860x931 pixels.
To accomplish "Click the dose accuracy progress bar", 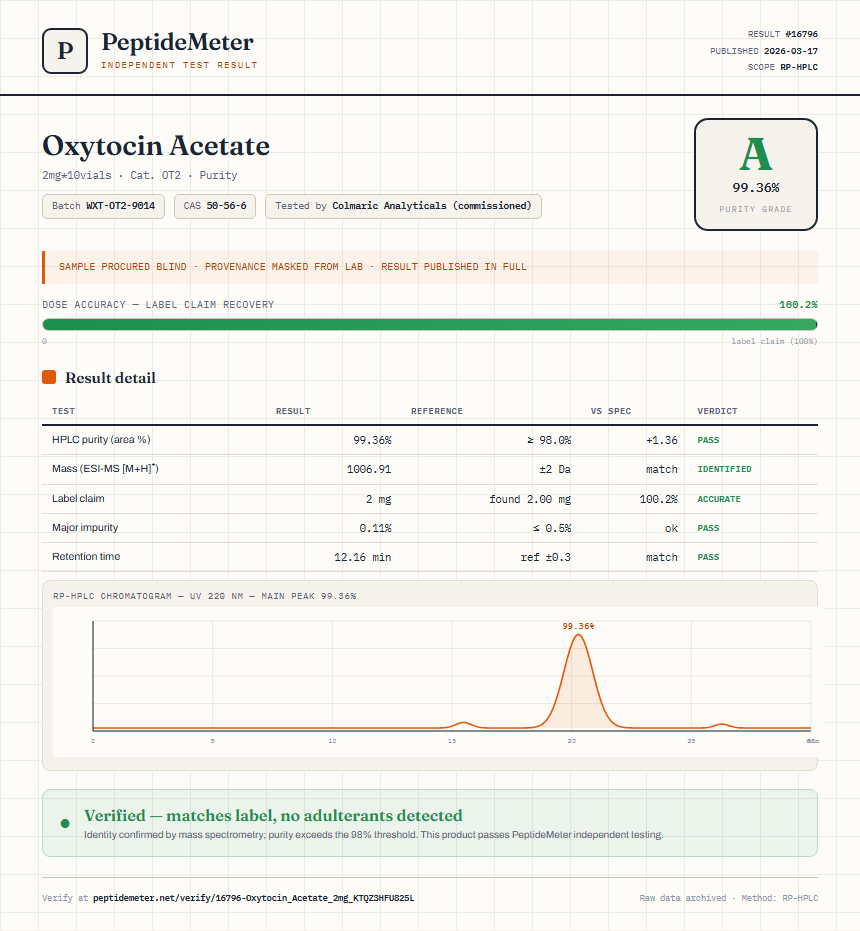I will point(430,324).
